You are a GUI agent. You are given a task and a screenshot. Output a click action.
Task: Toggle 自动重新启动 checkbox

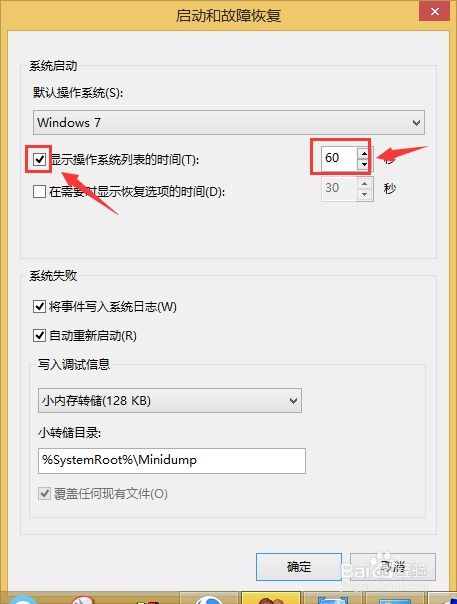(39, 336)
